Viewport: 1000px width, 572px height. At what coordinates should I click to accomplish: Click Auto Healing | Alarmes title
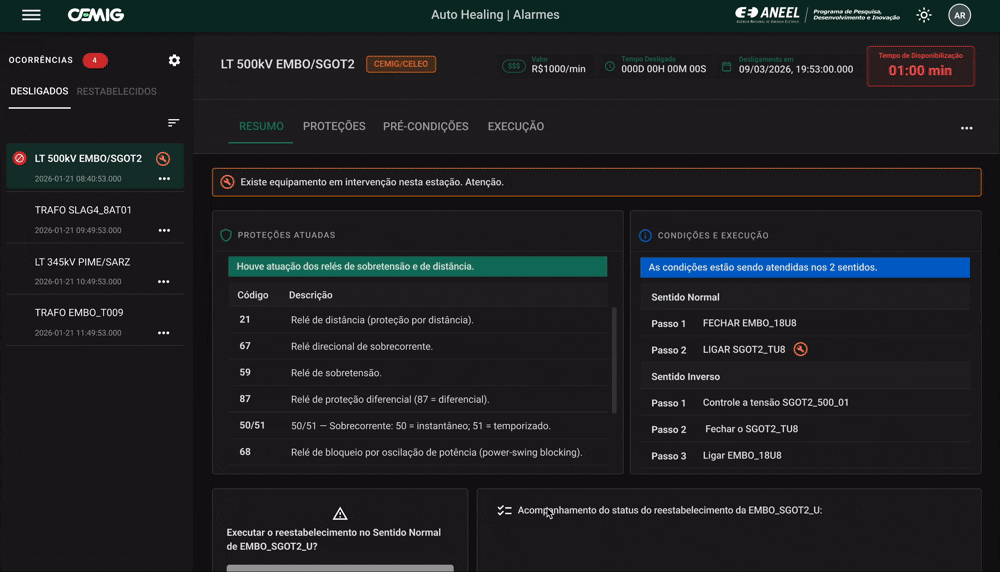point(495,15)
